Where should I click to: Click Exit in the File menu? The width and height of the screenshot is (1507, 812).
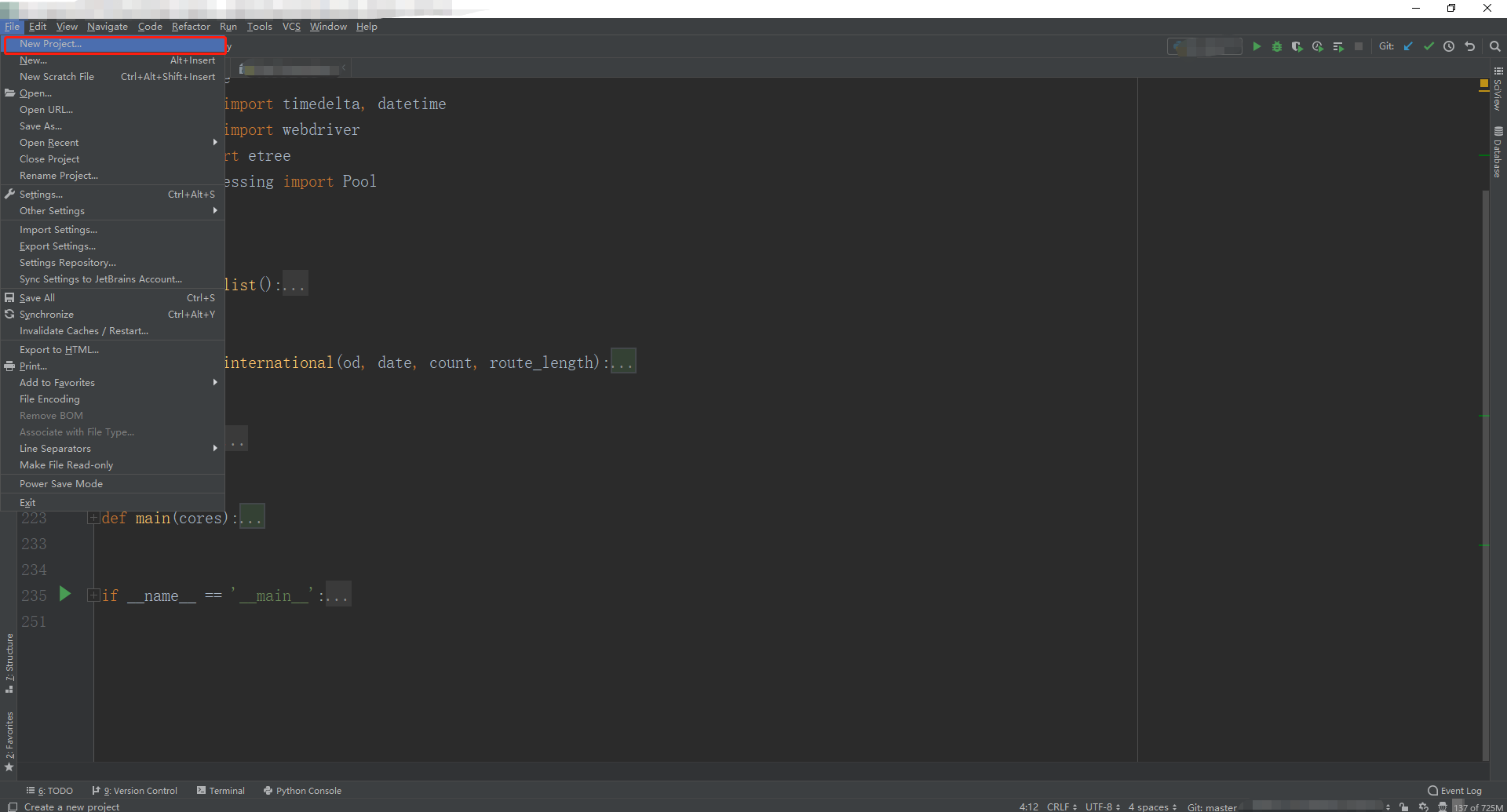pyautogui.click(x=112, y=503)
